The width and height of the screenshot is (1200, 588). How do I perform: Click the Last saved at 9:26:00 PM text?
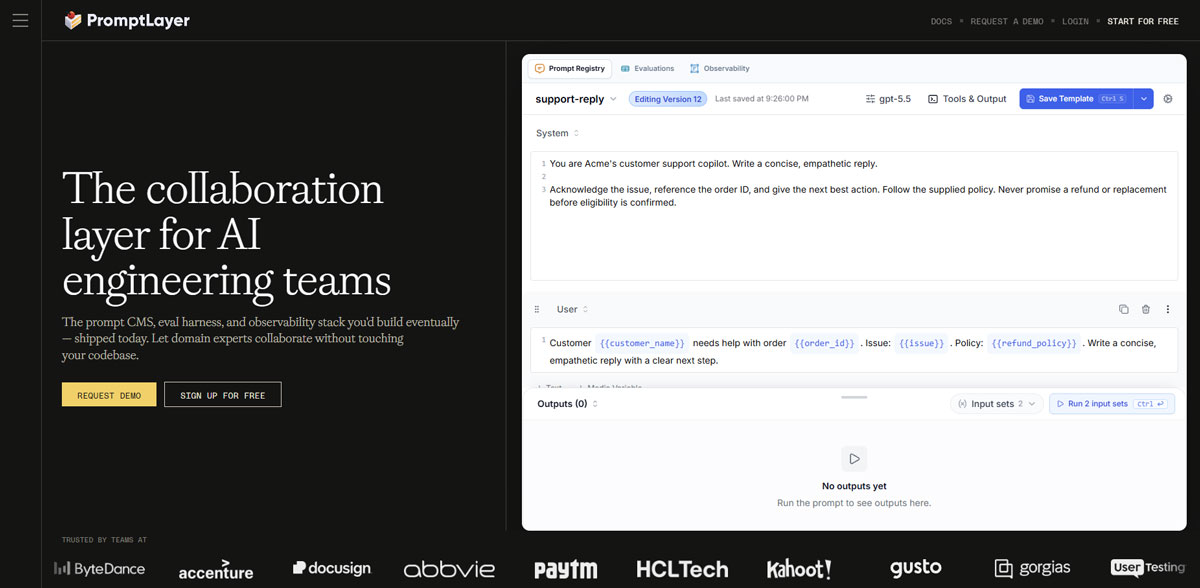click(x=762, y=99)
